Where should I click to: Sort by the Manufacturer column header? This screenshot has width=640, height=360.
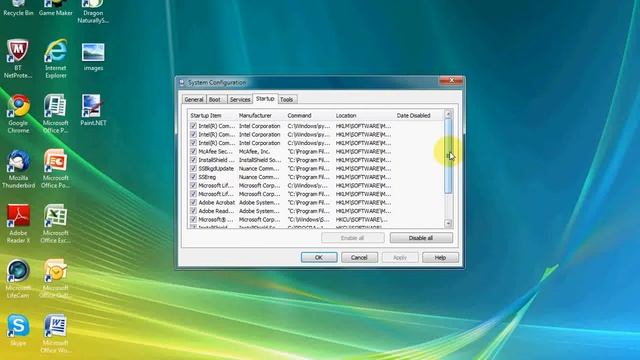coord(261,116)
